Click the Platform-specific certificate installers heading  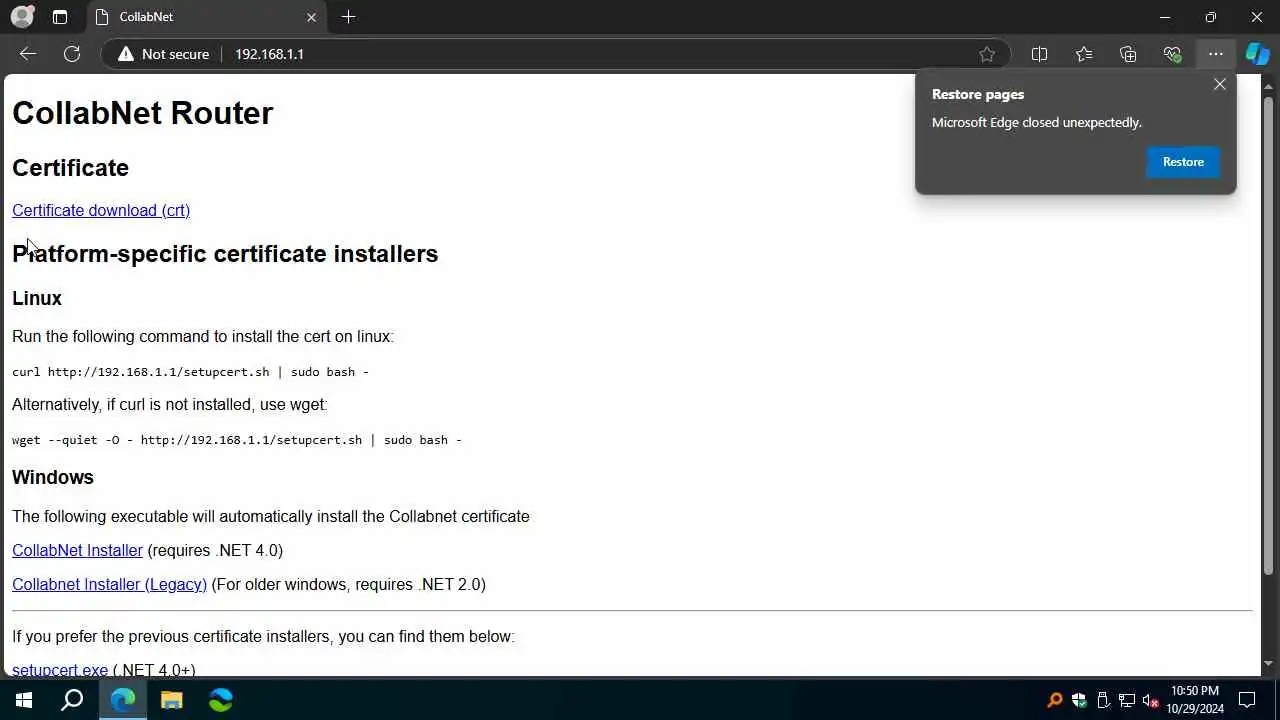(x=225, y=254)
